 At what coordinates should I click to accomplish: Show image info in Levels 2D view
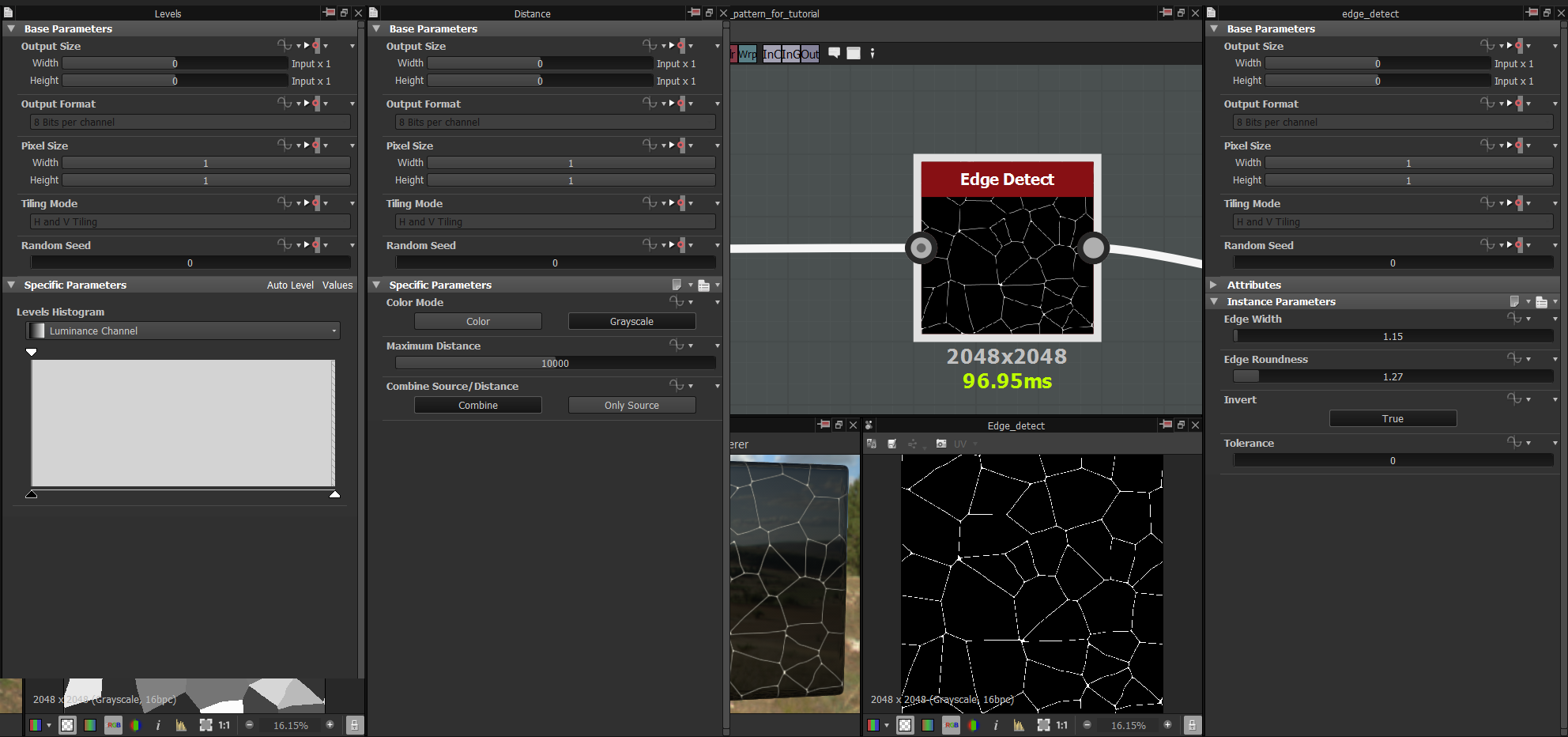[158, 725]
